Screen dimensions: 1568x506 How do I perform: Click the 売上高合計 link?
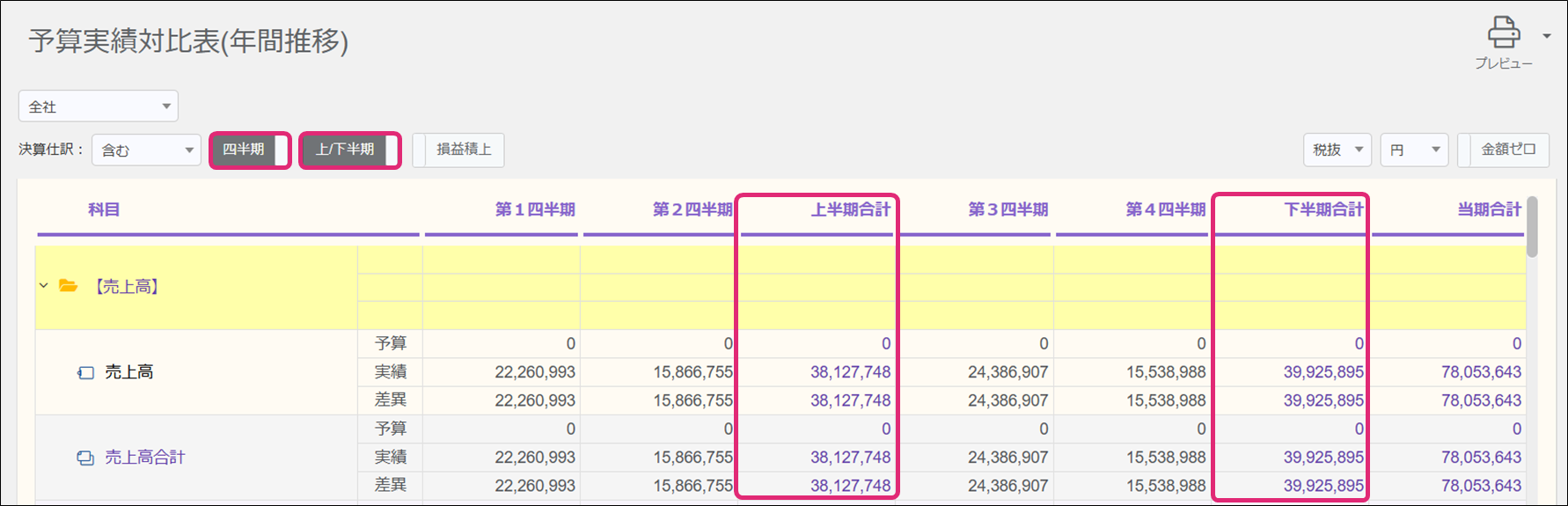point(145,458)
